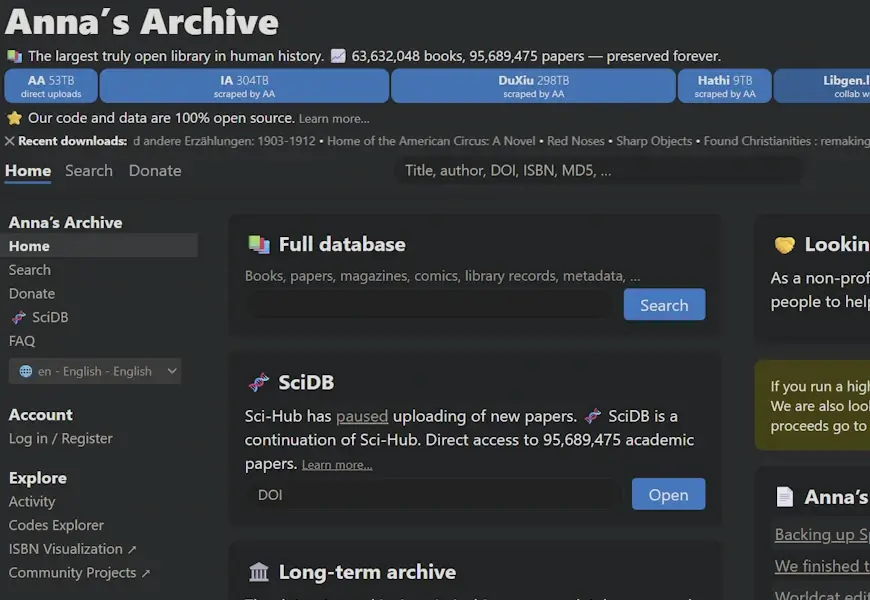
Task: Click the Long-term archive building icon
Action: [x=259, y=572]
